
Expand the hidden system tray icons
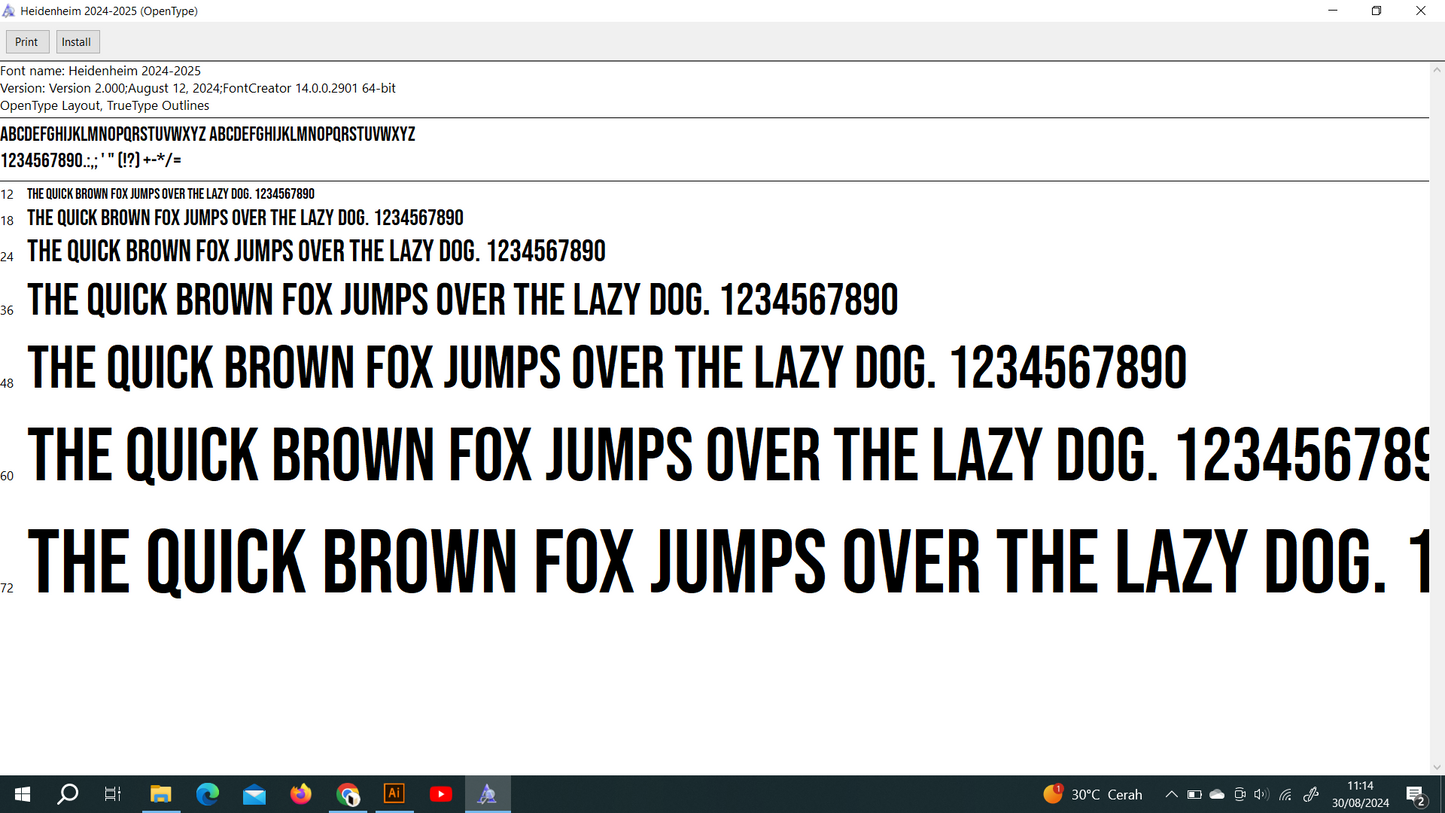tap(1171, 795)
